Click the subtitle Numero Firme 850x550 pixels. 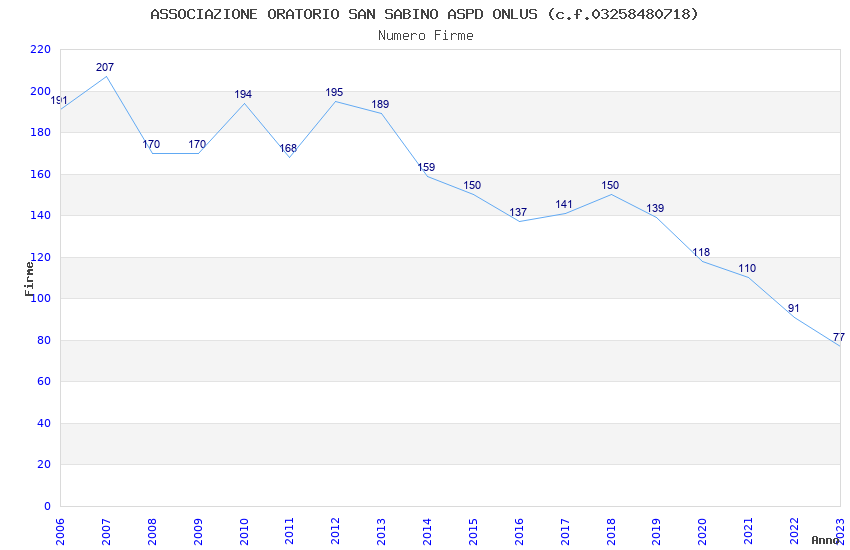(x=426, y=36)
